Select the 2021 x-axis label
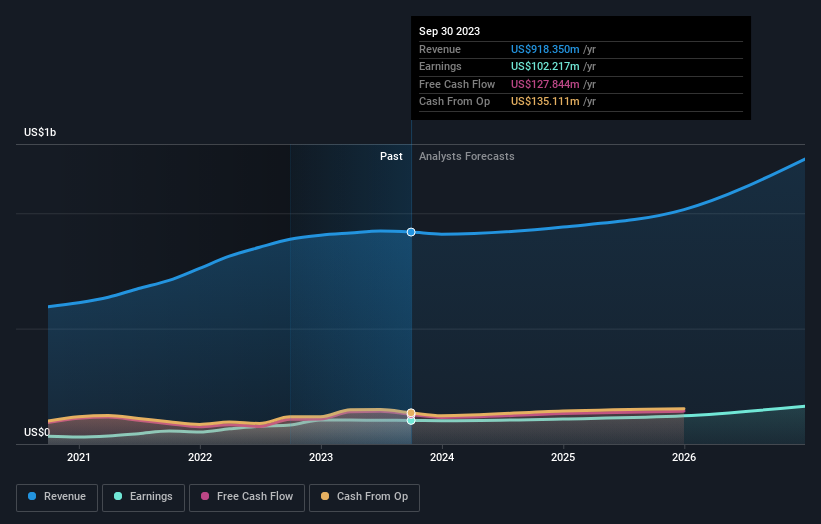The width and height of the screenshot is (821, 524). [79, 457]
